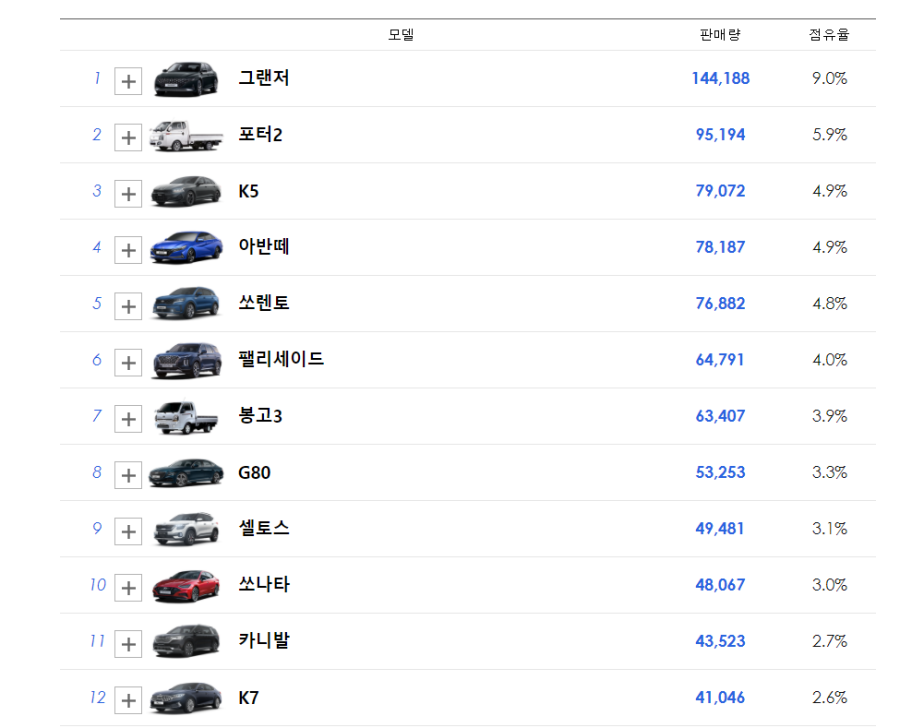
Task: Select sales figure 78,187
Action: tap(720, 247)
